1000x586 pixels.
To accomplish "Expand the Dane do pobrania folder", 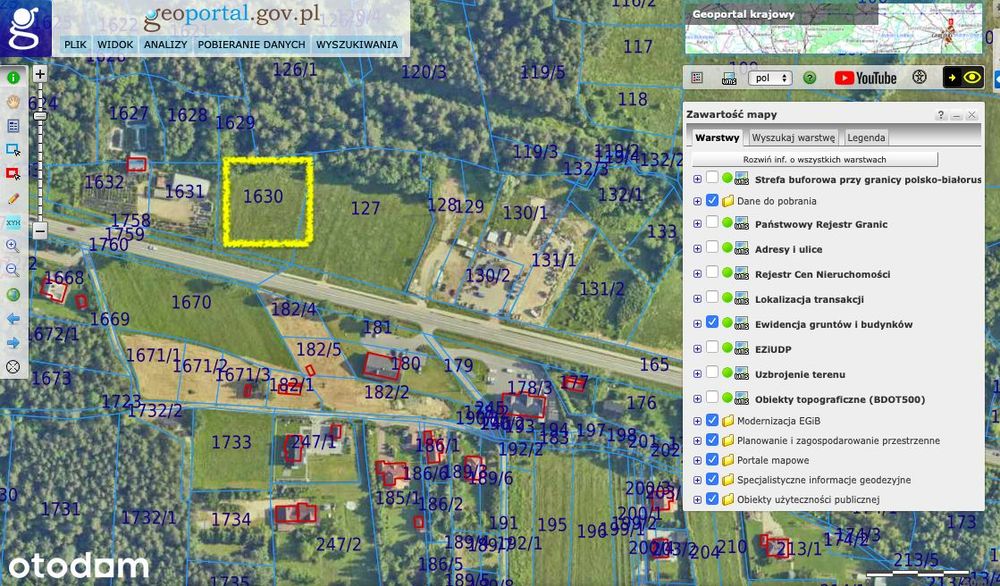I will (x=697, y=201).
